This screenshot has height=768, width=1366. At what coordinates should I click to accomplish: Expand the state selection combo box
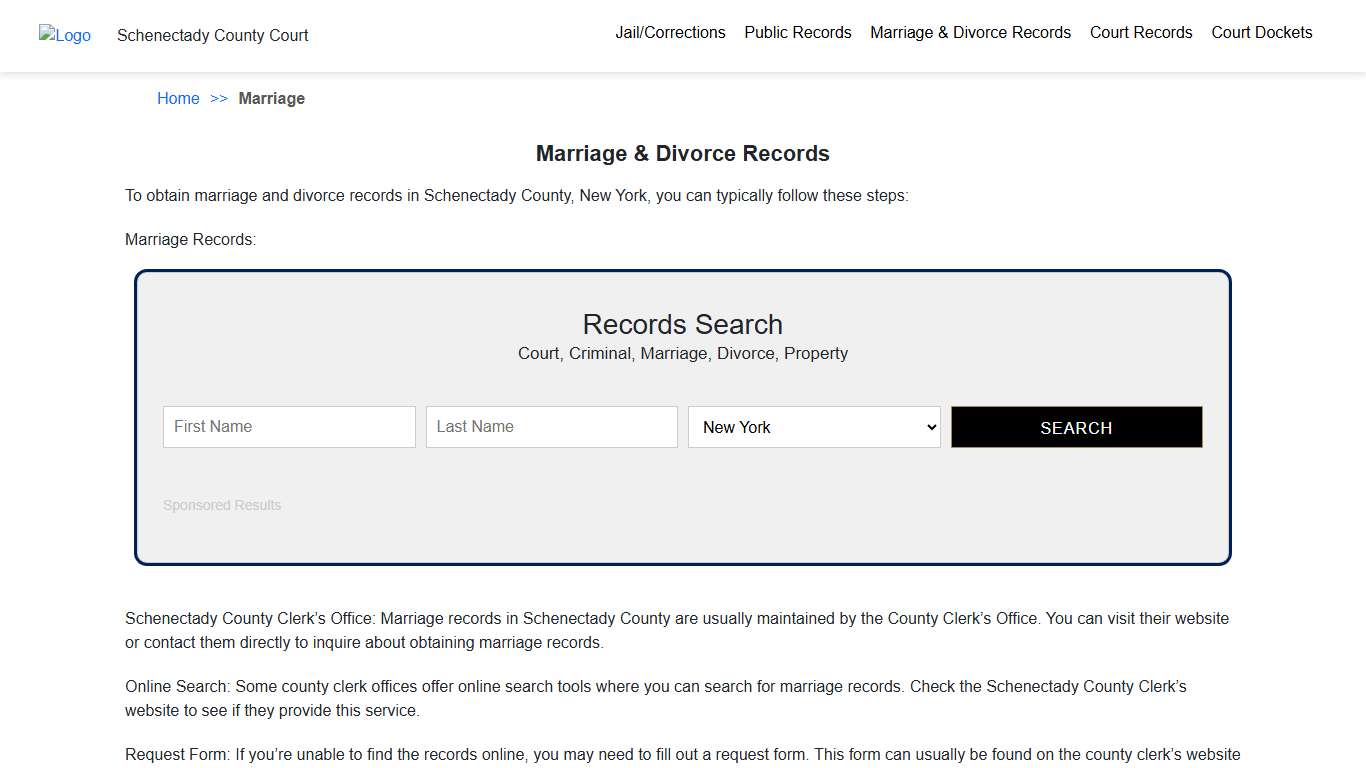pyautogui.click(x=813, y=427)
